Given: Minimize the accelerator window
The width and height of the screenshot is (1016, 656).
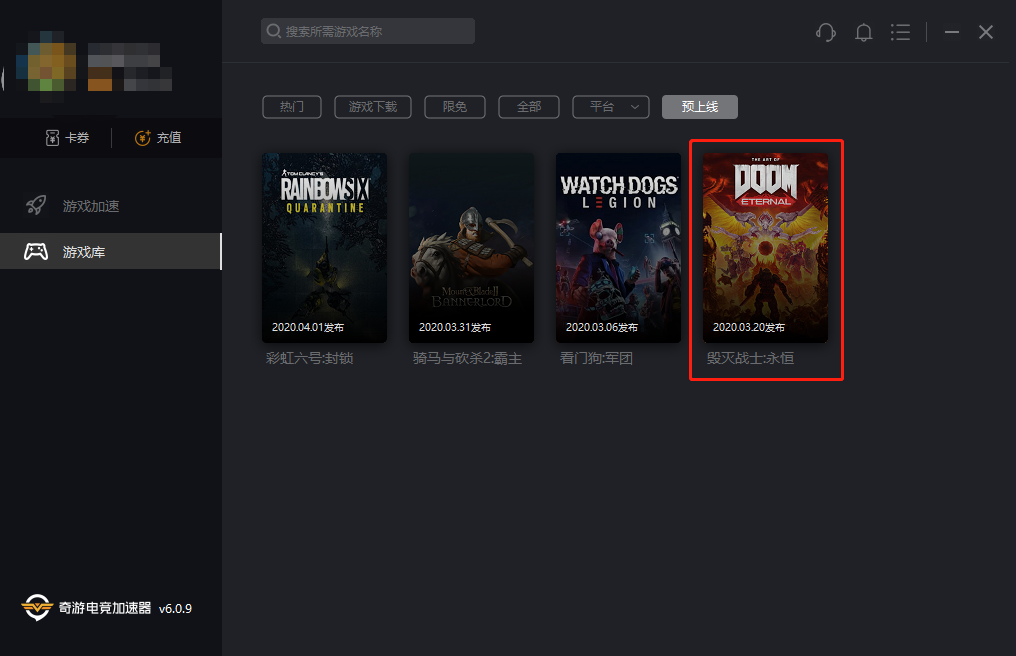Looking at the screenshot, I should click(x=952, y=32).
